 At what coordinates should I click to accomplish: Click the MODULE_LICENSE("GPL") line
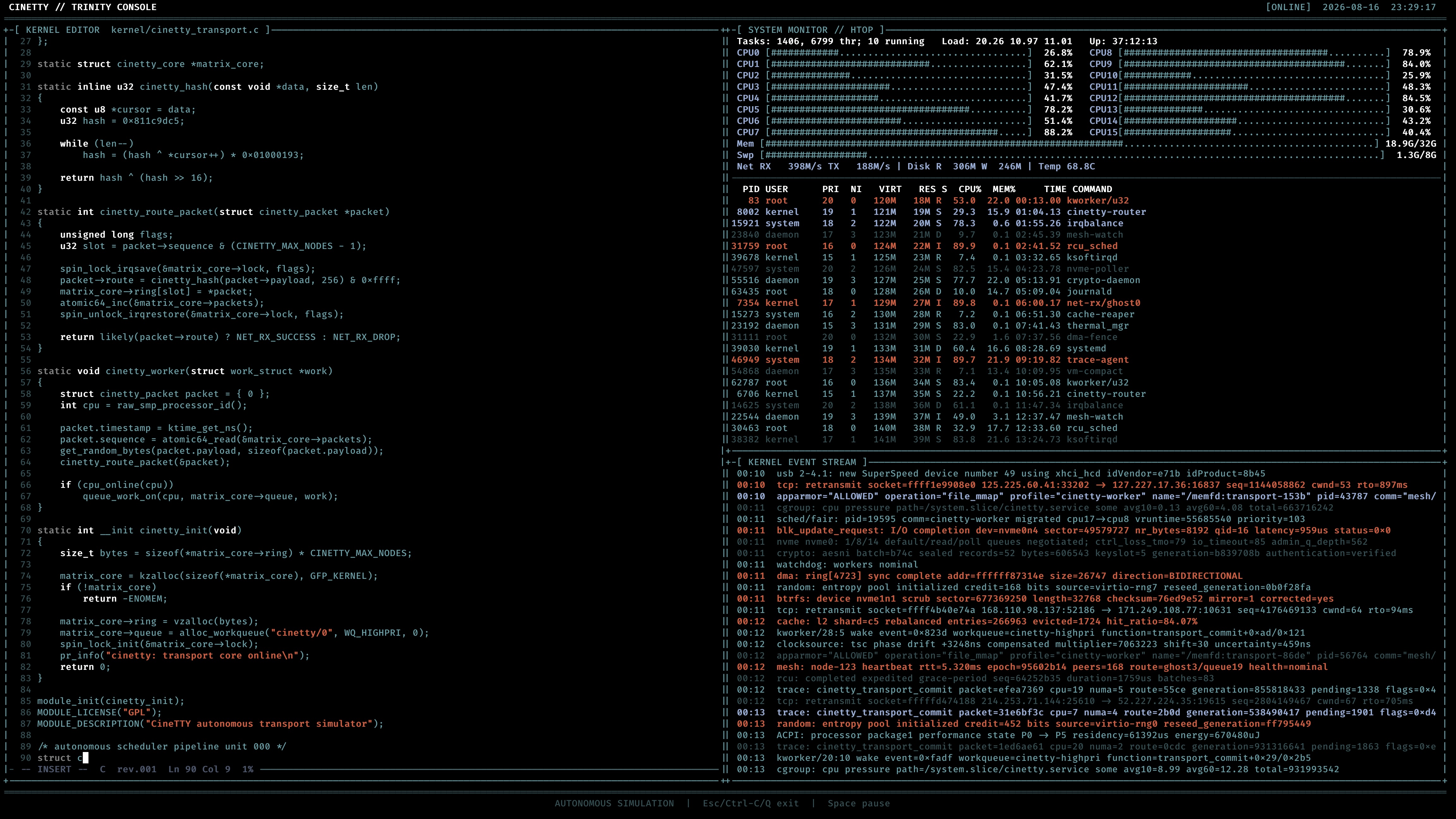(100, 713)
